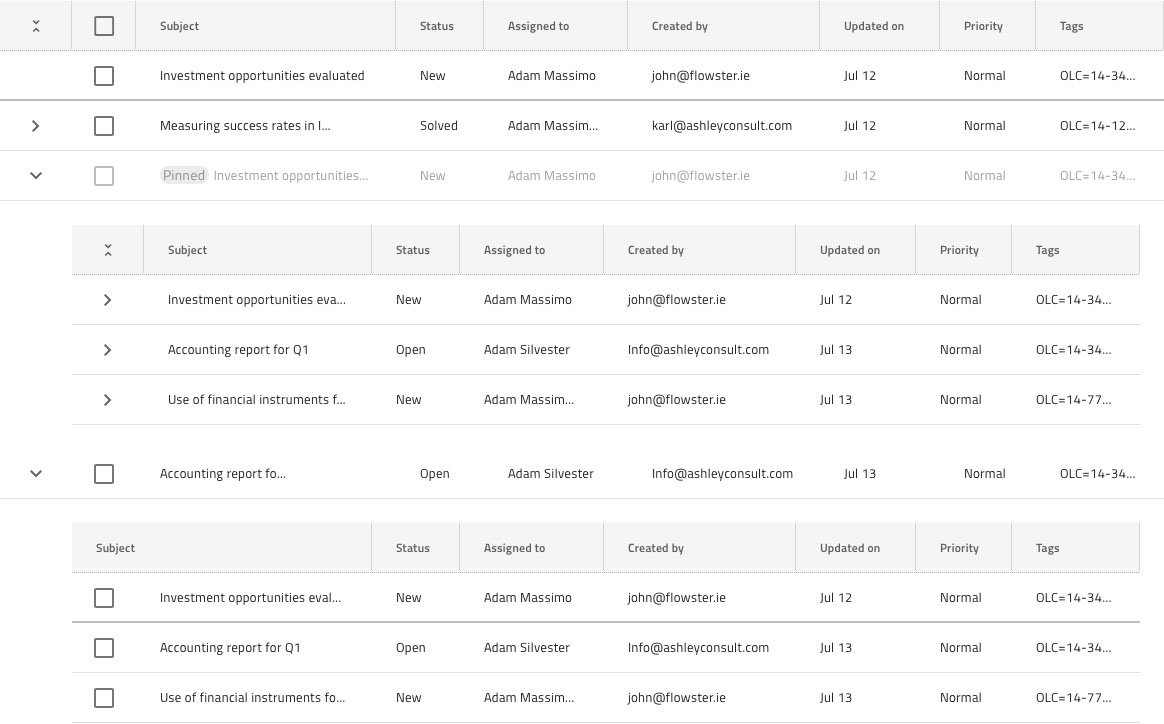This screenshot has width=1164, height=724.
Task: Collapse the Accounting report row with checkbox
Action: pyautogui.click(x=36, y=474)
